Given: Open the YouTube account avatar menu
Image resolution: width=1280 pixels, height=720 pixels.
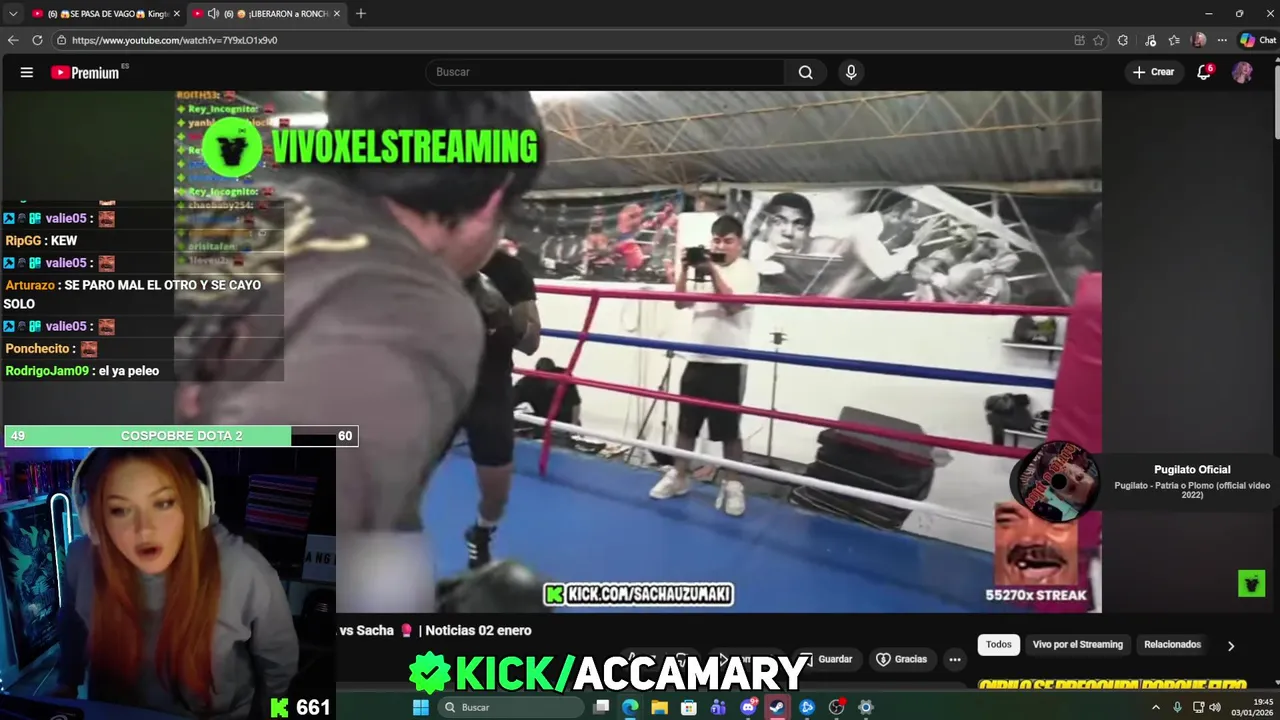Looking at the screenshot, I should tap(1242, 72).
